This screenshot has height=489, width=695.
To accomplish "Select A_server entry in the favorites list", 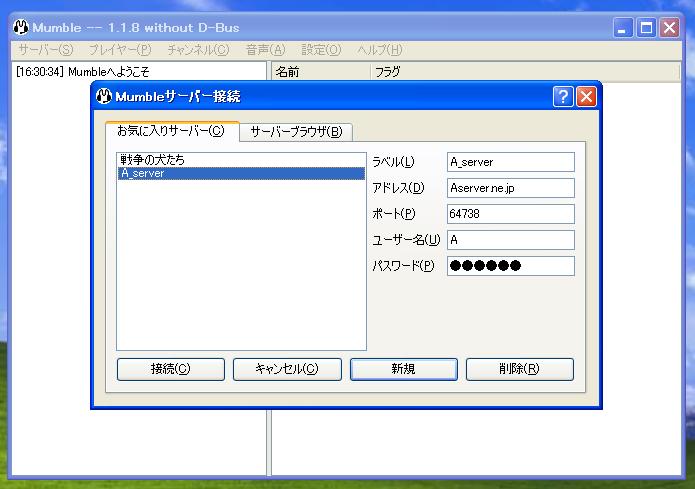I will pos(142,173).
